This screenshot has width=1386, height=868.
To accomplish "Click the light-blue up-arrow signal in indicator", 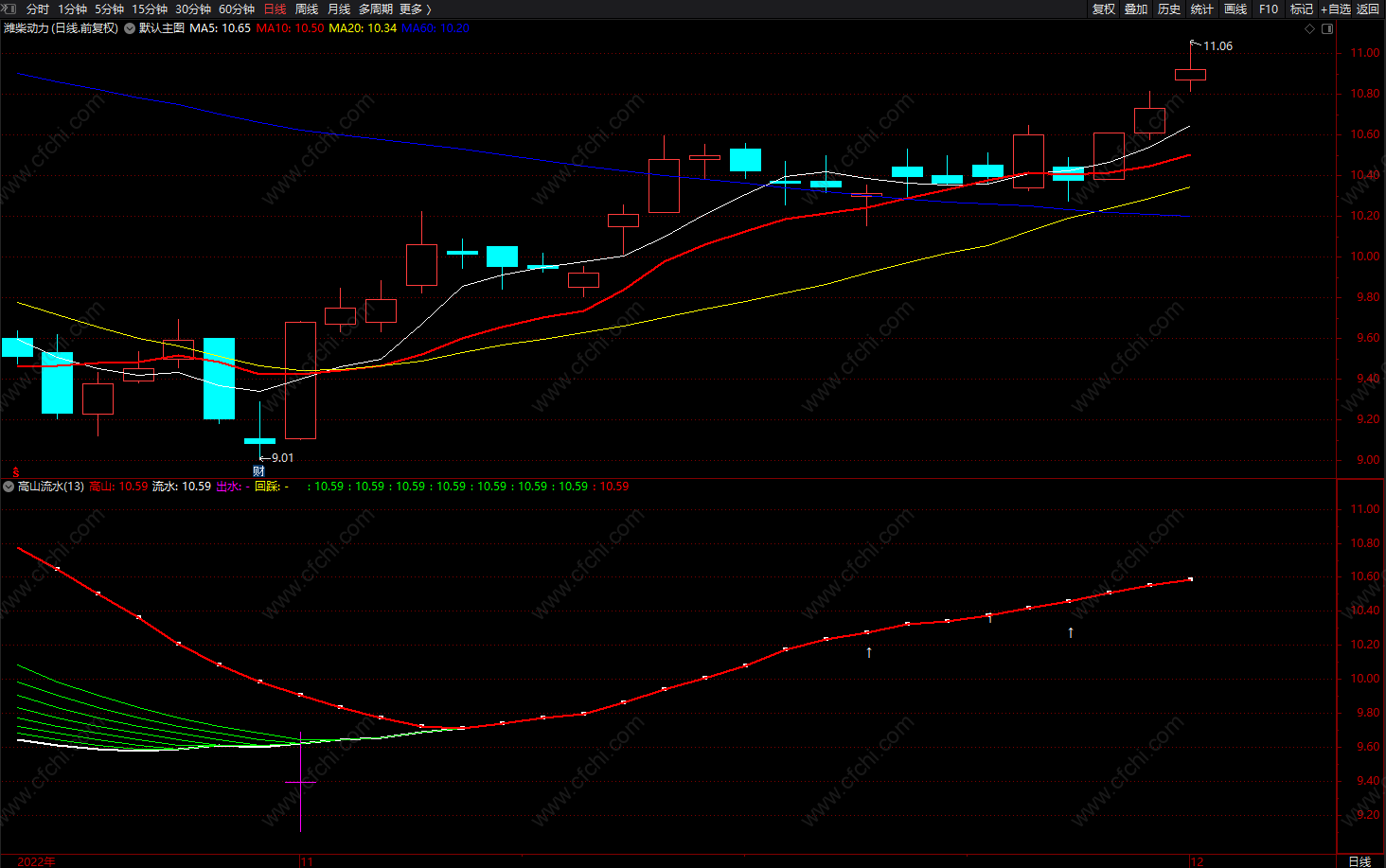I will pyautogui.click(x=1071, y=632).
